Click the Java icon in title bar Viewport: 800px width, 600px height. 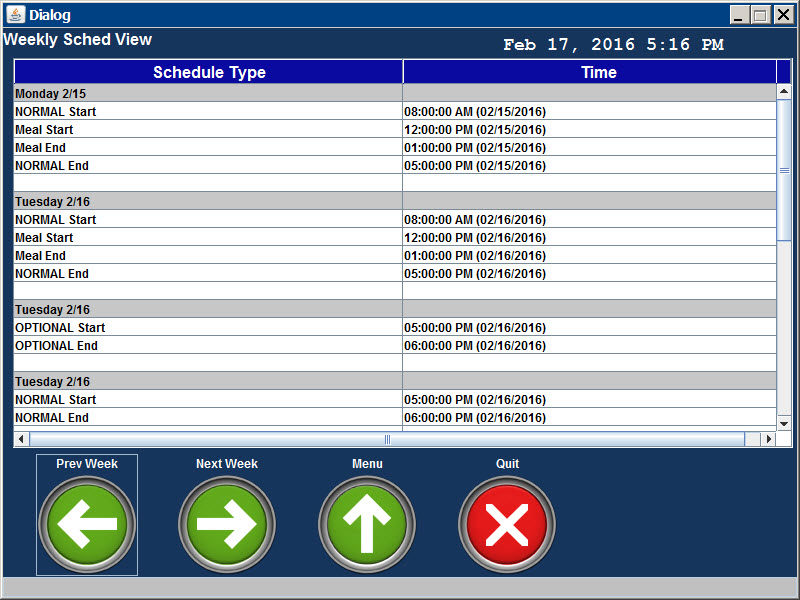[15, 15]
